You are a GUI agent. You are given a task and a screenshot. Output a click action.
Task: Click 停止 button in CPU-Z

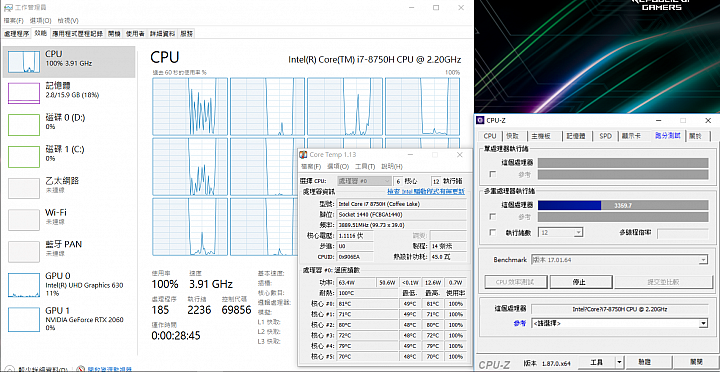click(581, 282)
